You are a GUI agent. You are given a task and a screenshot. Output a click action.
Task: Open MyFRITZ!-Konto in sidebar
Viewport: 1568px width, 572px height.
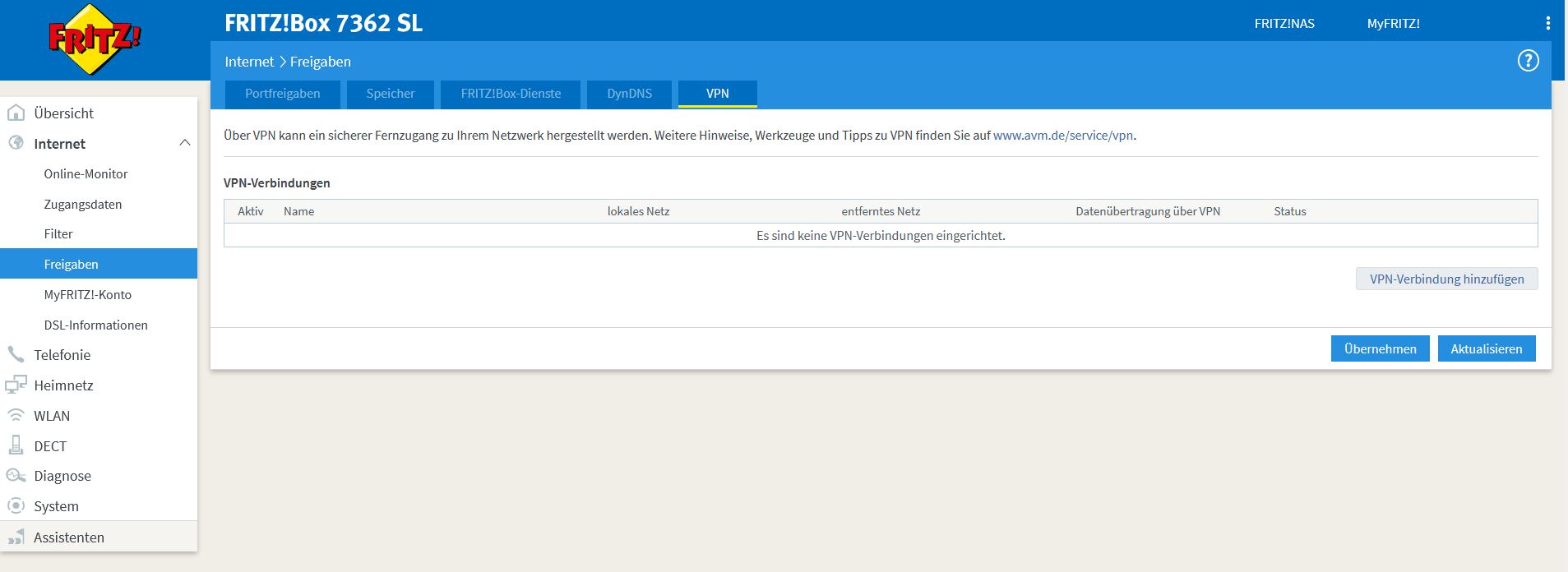(88, 294)
